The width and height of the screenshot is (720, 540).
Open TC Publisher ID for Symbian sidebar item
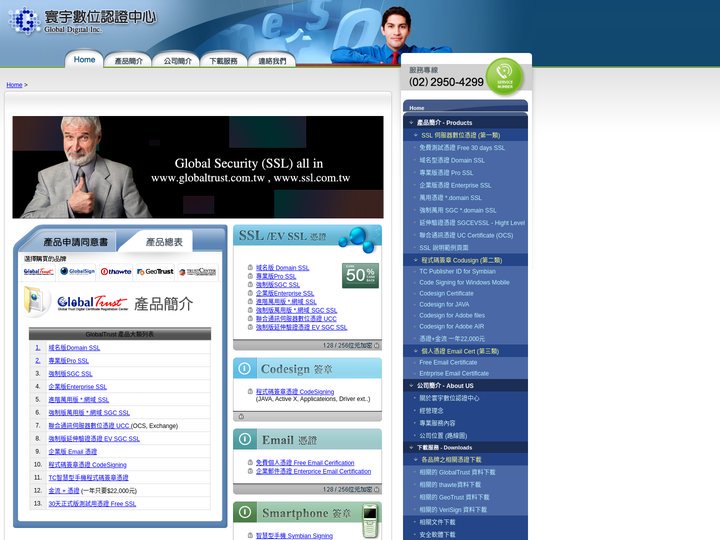click(457, 271)
